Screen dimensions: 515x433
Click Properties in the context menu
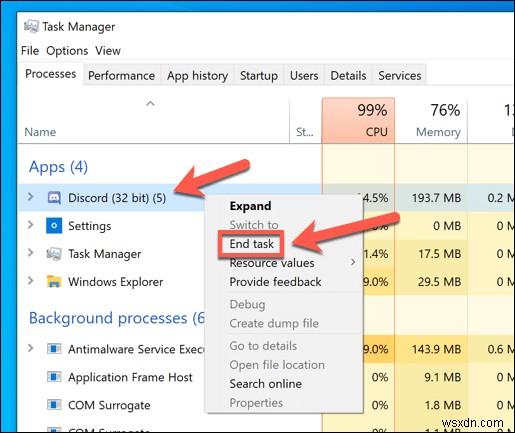click(256, 403)
